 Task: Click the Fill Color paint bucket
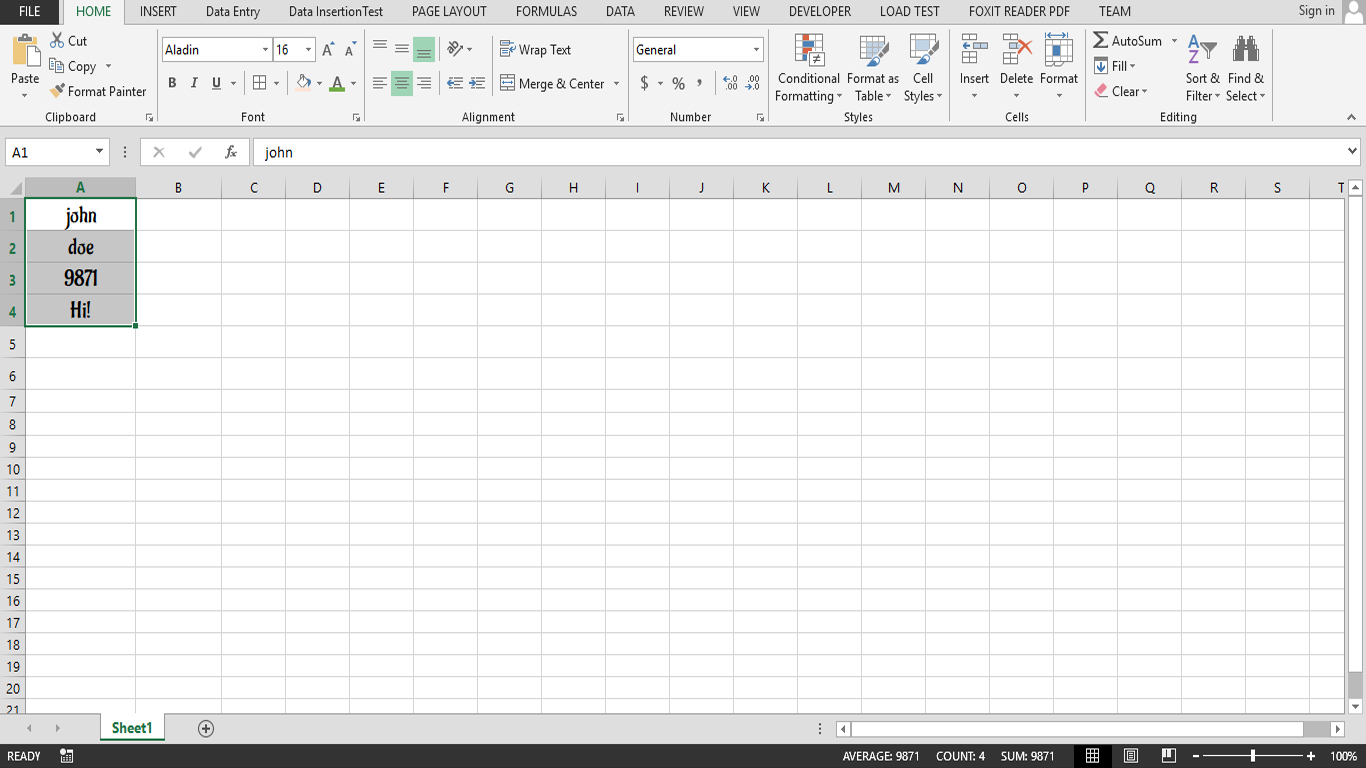(304, 83)
